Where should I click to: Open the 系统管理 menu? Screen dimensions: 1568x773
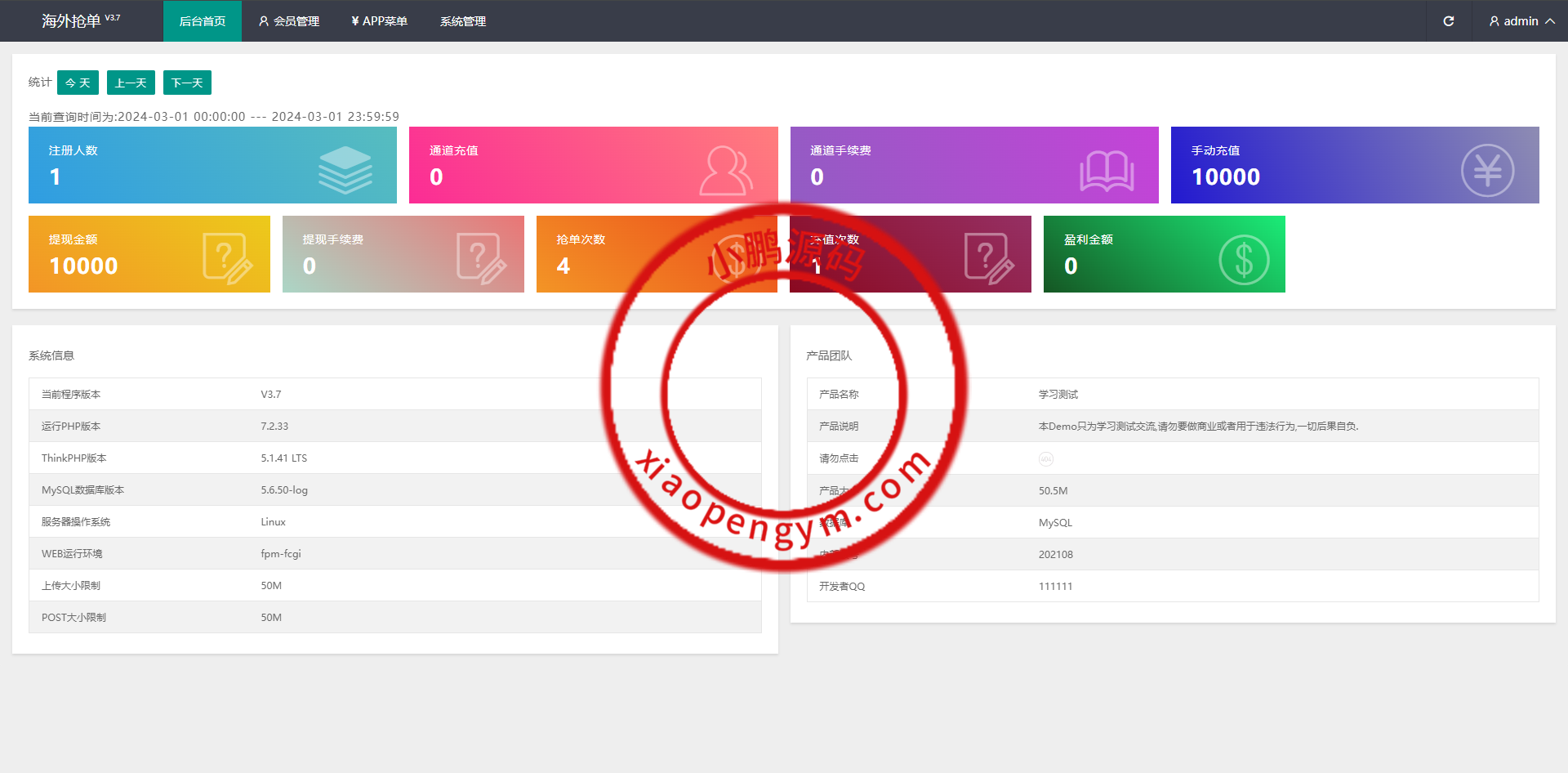click(462, 21)
